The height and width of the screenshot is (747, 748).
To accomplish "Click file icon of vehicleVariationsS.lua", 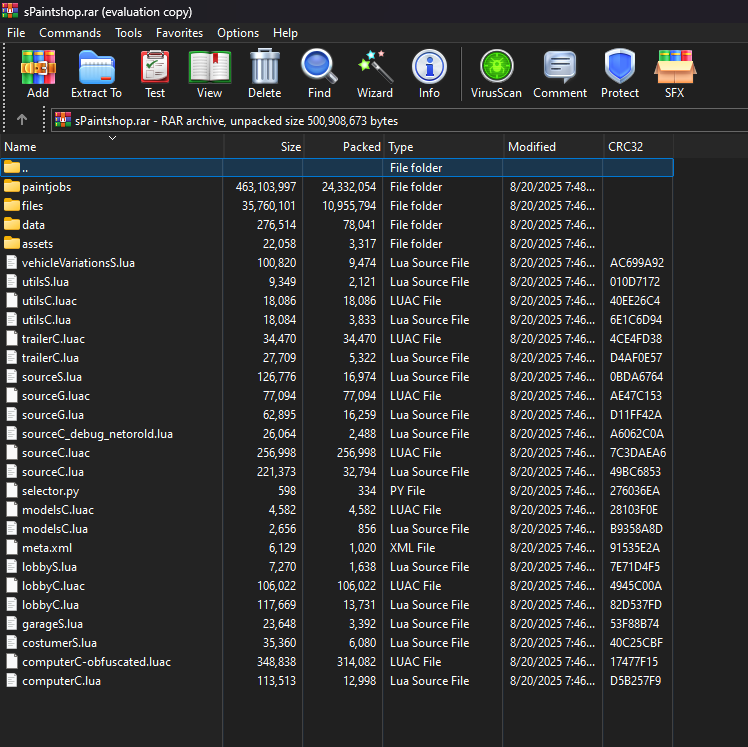I will (x=12, y=263).
